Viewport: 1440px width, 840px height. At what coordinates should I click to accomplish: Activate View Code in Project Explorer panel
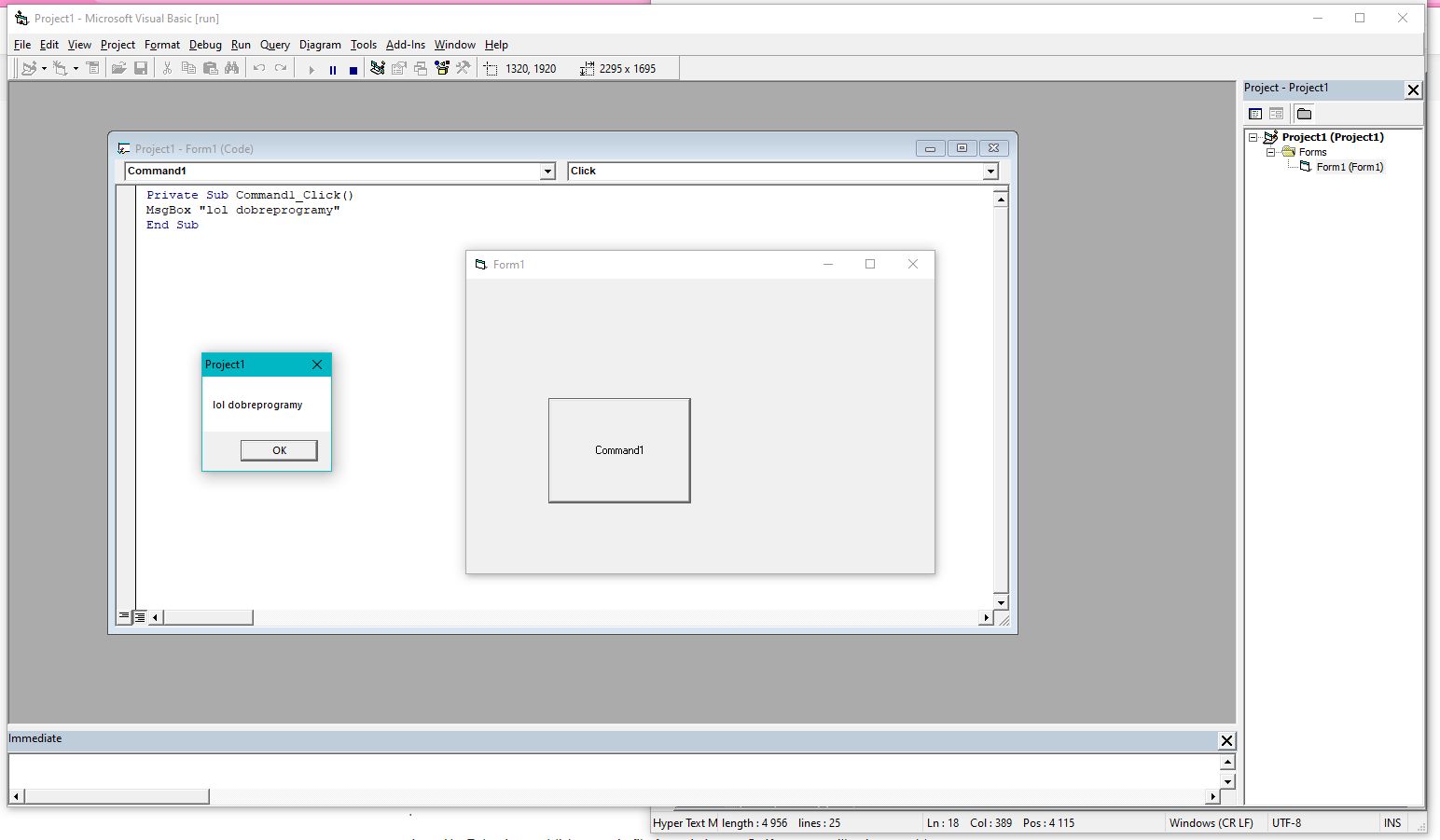pos(1255,113)
